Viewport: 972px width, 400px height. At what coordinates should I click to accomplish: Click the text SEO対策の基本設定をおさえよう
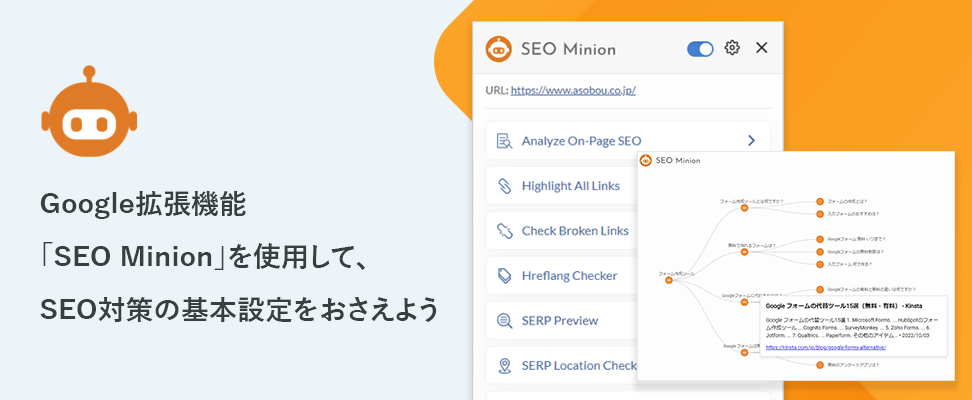click(x=239, y=310)
